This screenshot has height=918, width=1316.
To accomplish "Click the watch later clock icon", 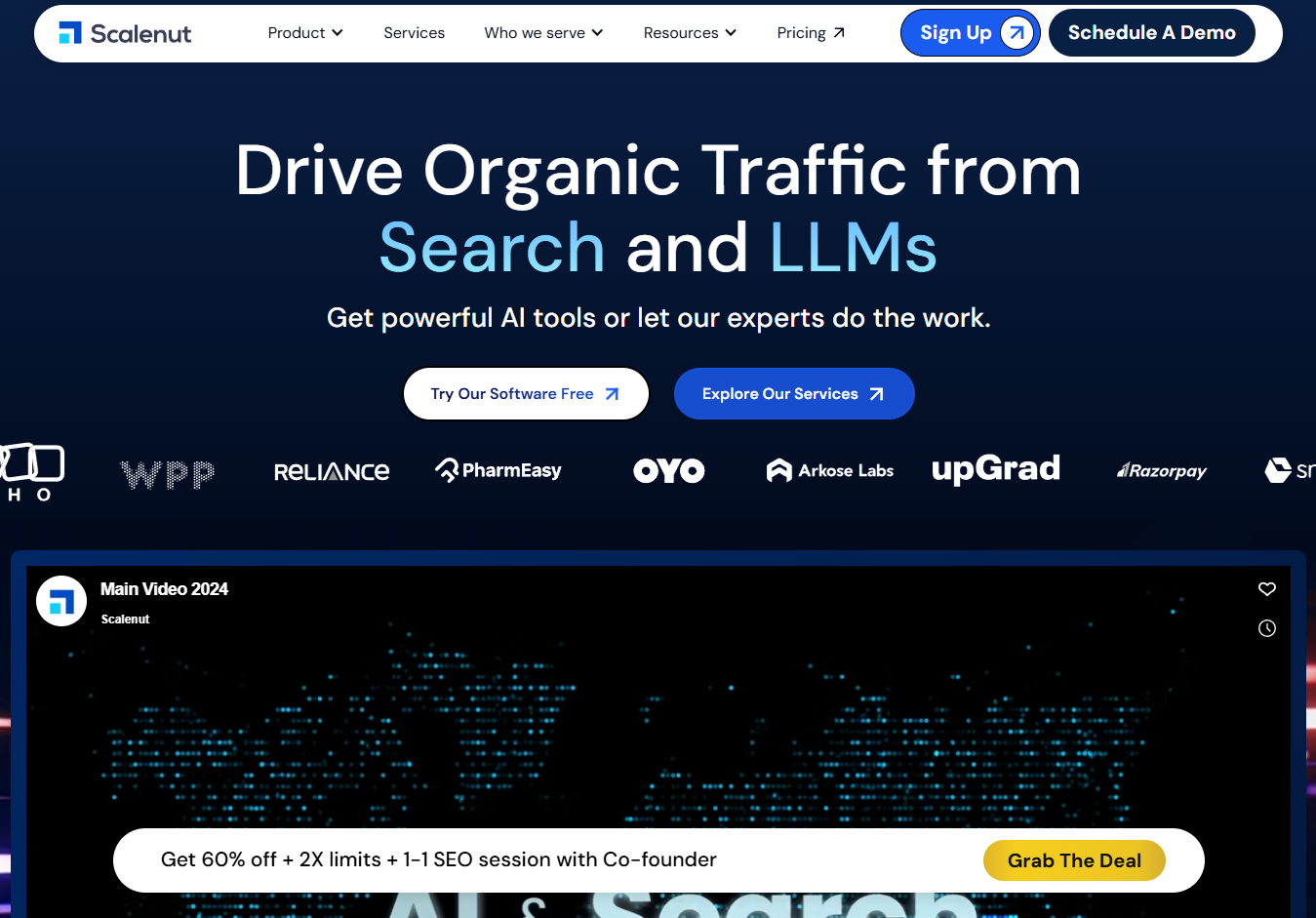I will click(1267, 628).
